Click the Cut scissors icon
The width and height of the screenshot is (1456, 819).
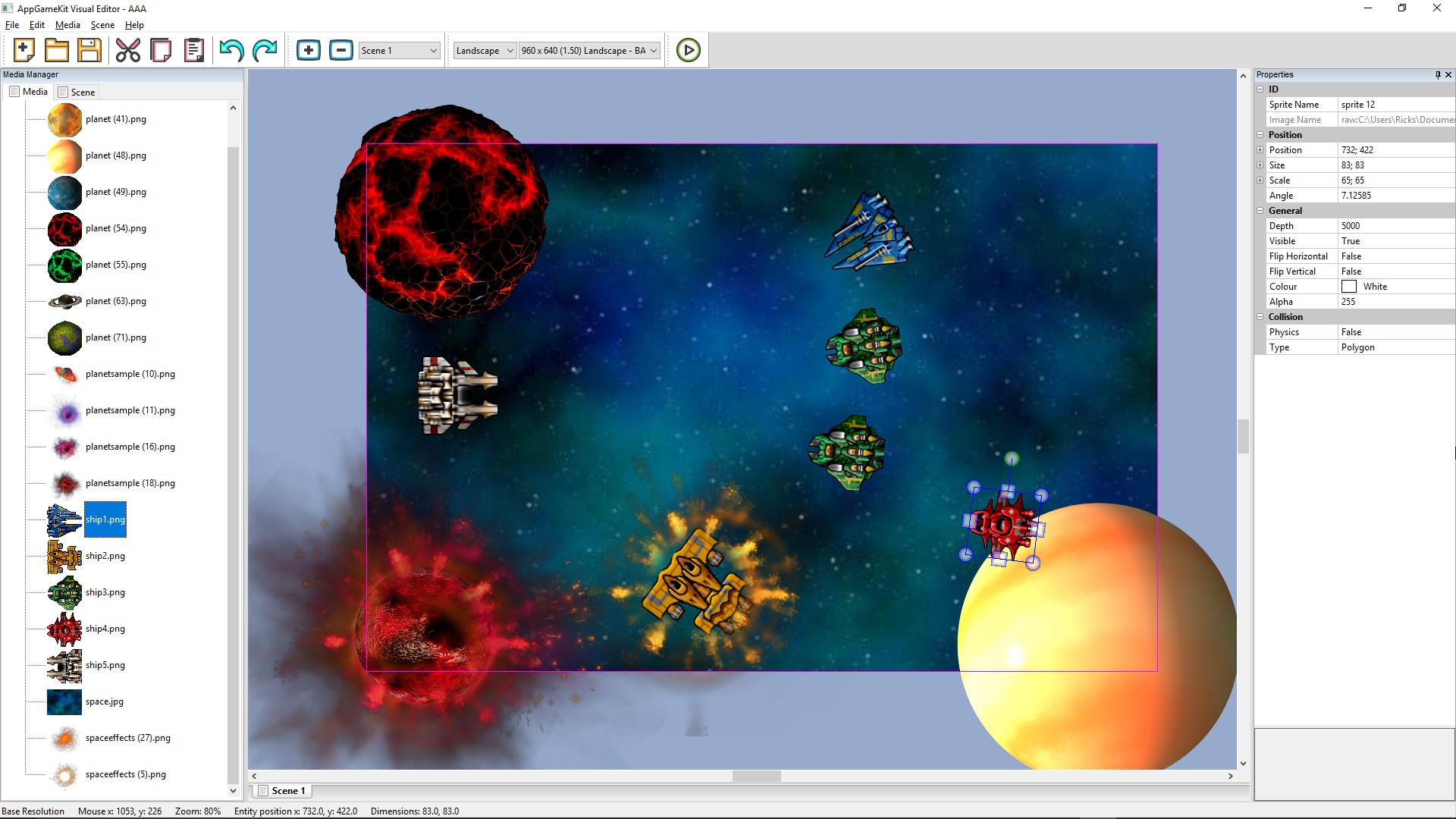point(128,50)
